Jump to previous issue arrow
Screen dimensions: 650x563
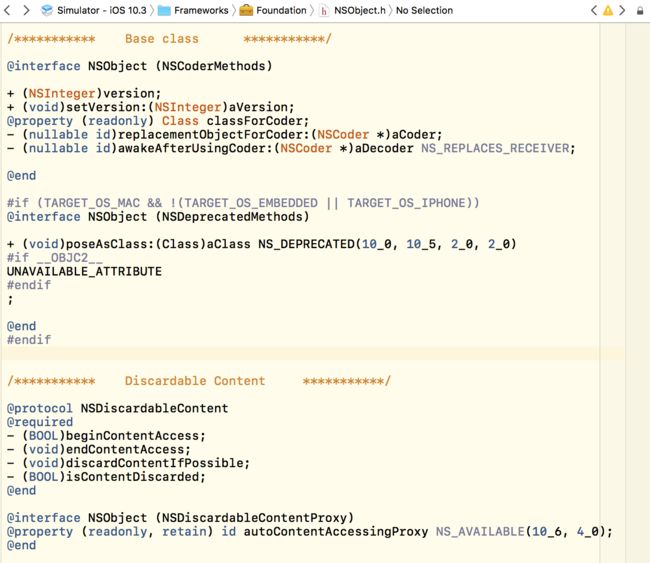594,10
